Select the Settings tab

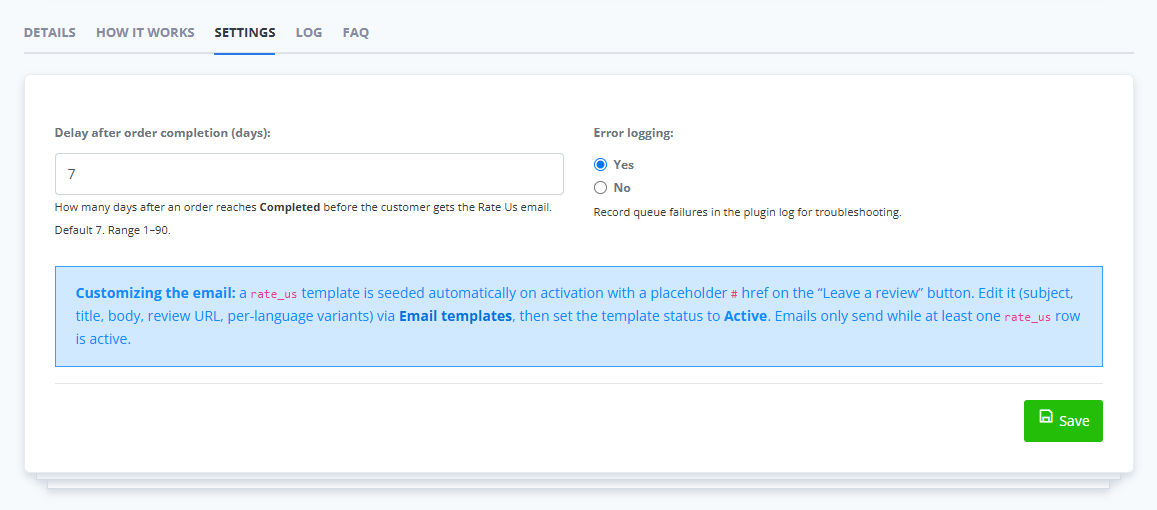(245, 32)
